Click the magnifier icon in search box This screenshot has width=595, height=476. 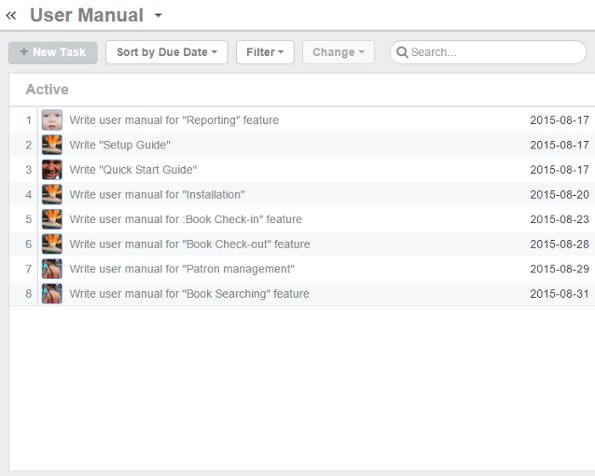[402, 52]
